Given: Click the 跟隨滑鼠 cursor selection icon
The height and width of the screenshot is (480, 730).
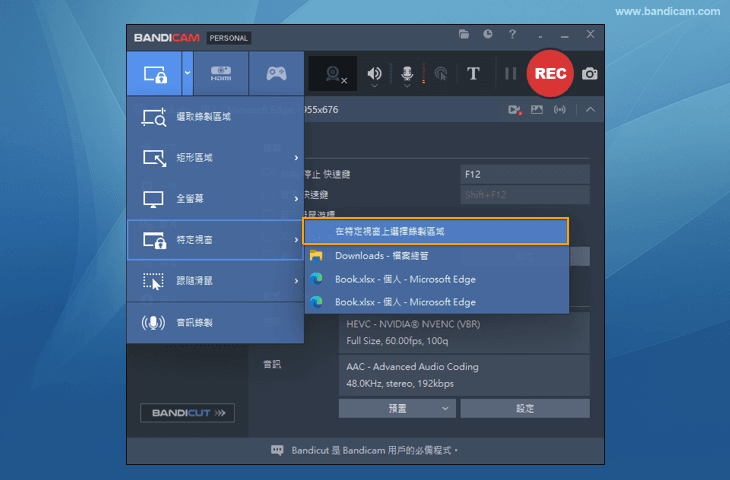Looking at the screenshot, I should (153, 281).
